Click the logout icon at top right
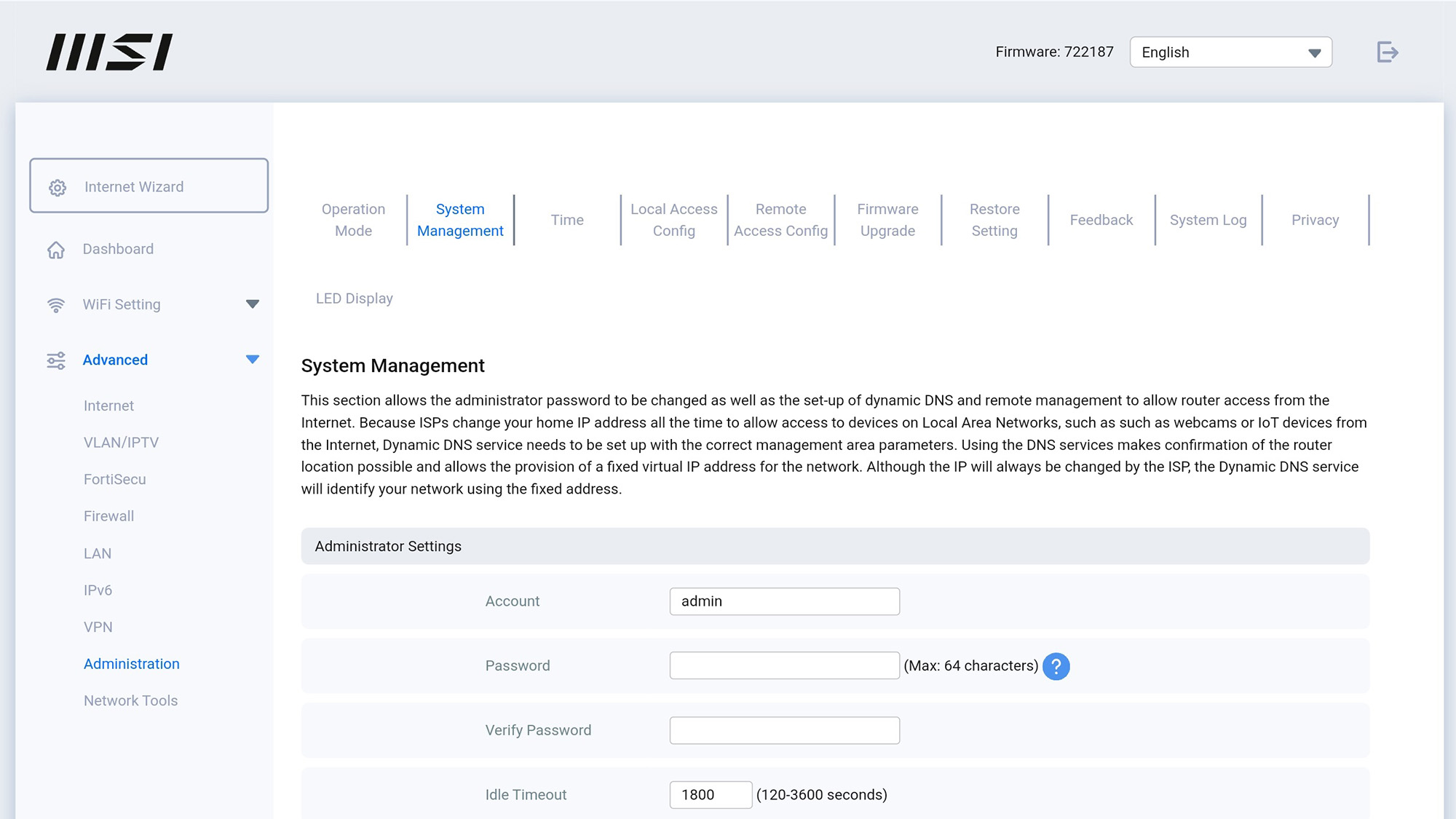Image resolution: width=1456 pixels, height=819 pixels. (1388, 52)
